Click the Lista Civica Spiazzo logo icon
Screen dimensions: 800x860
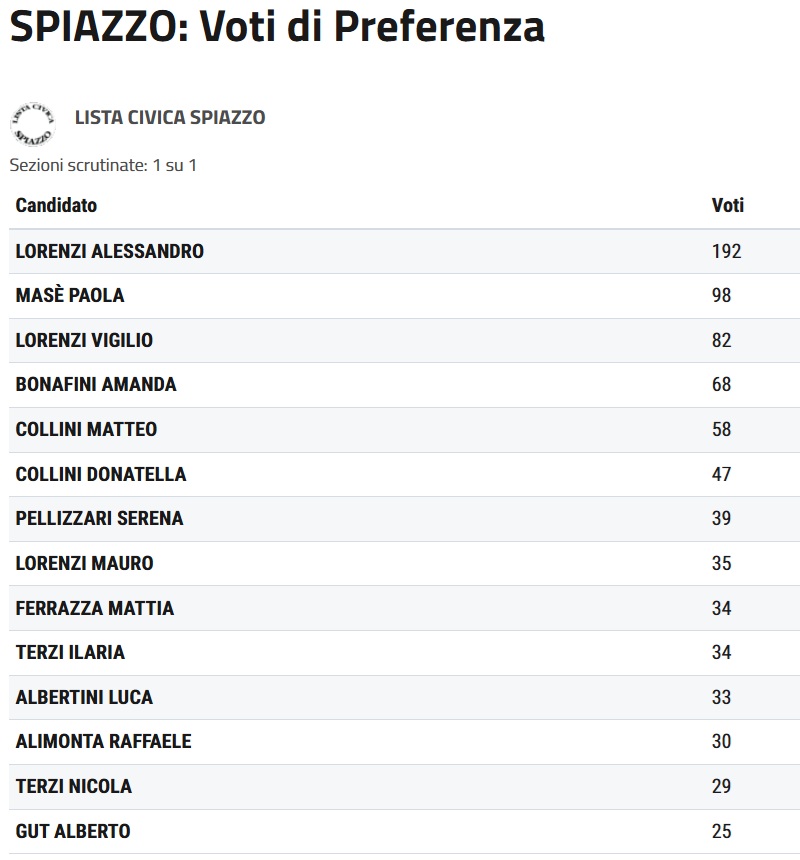[32, 122]
